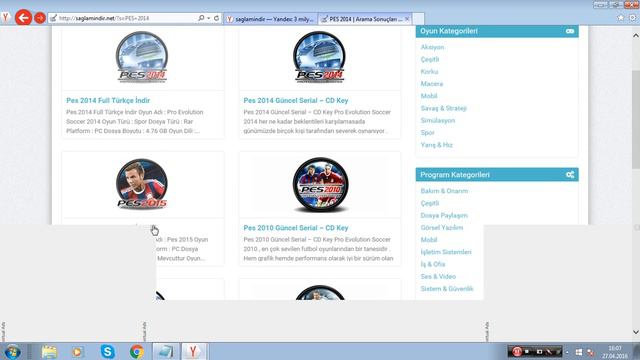Image resolution: width=640 pixels, height=360 pixels.
Task: Click the vertical scrollbar thumb
Action: pyautogui.click(x=636, y=119)
